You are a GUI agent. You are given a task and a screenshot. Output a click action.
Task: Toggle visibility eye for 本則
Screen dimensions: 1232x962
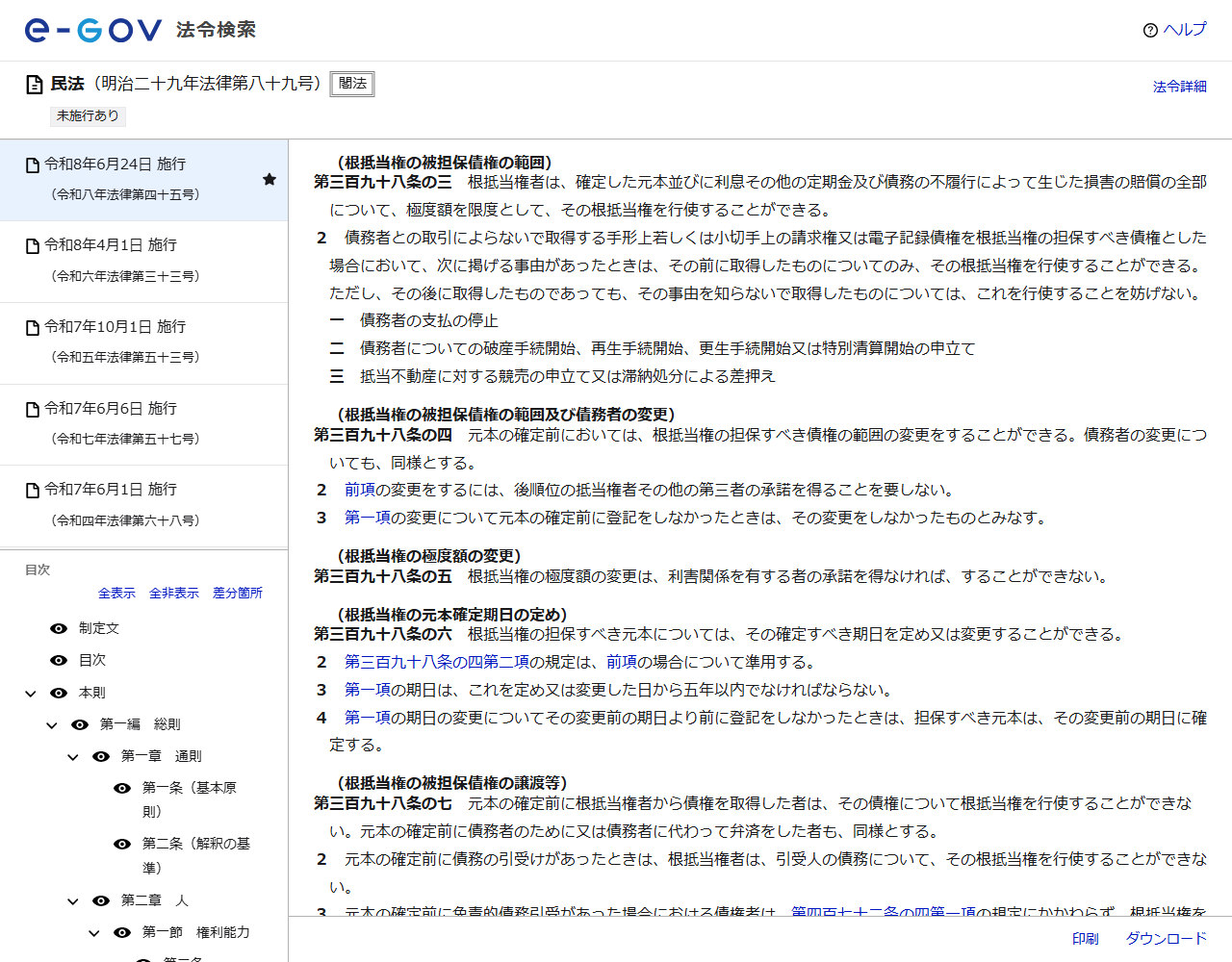[x=59, y=693]
